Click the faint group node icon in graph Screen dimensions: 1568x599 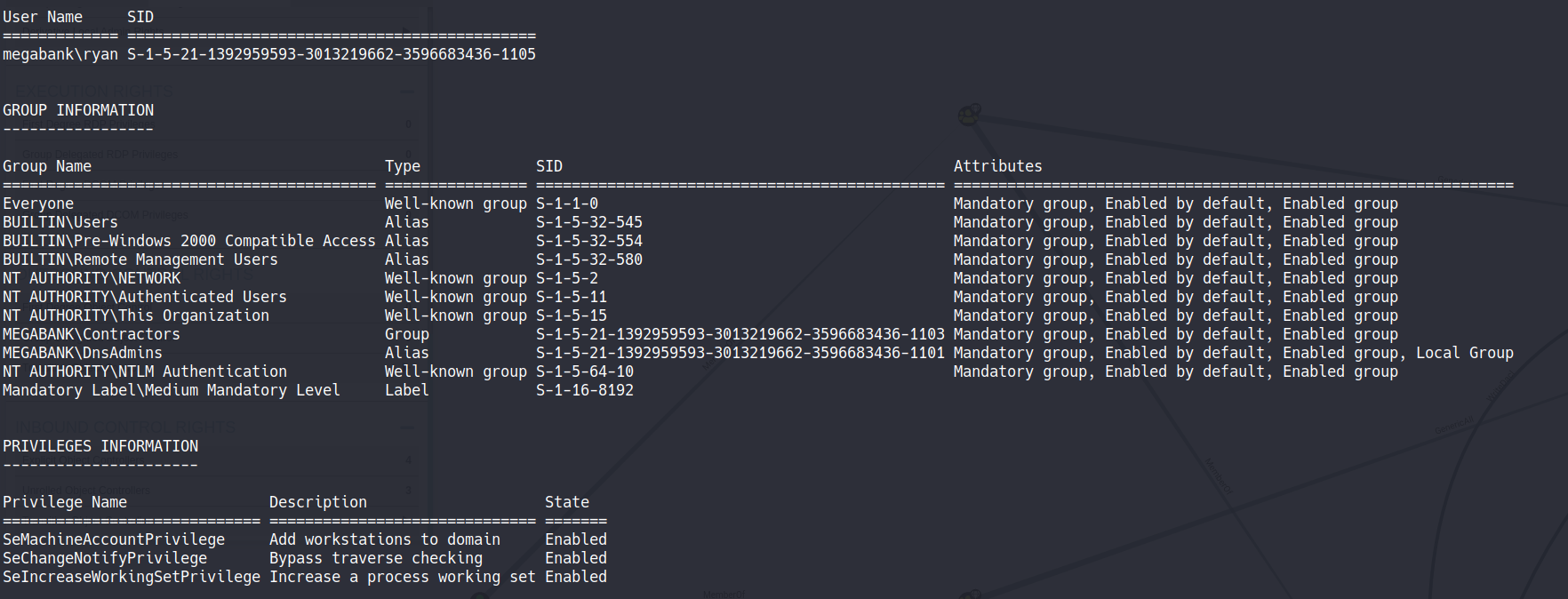(970, 114)
